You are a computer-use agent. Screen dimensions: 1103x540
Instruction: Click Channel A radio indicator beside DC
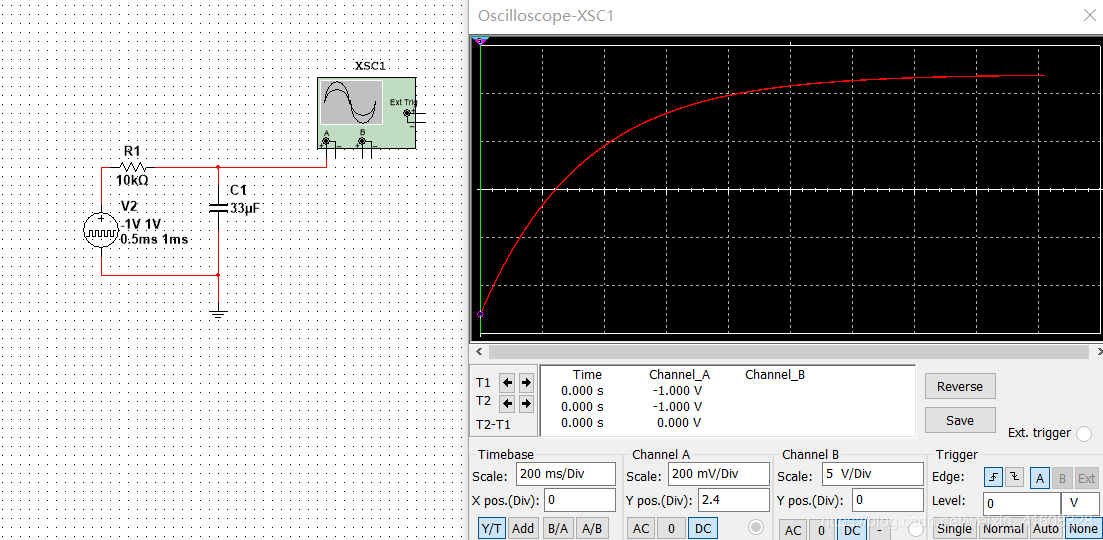point(756,527)
